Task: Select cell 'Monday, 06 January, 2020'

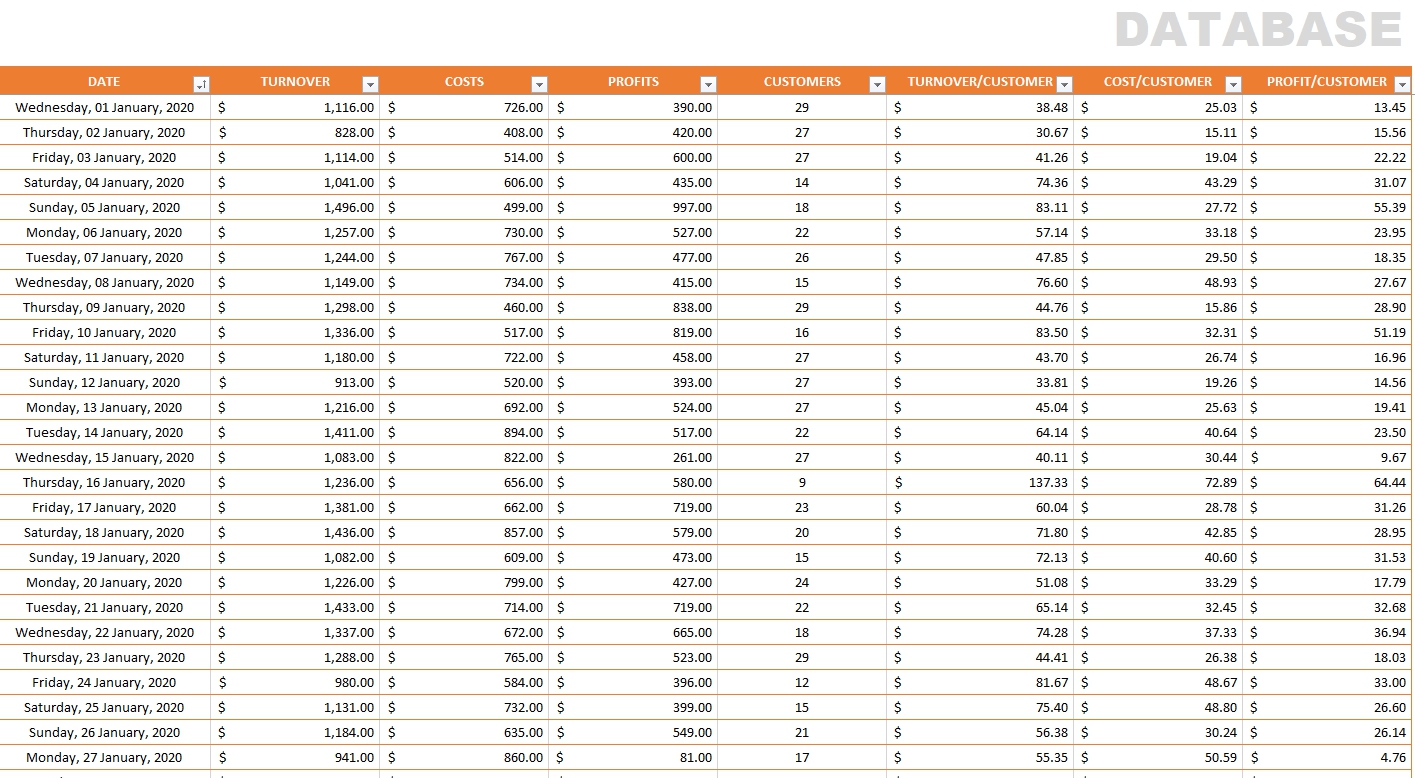Action: tap(105, 232)
